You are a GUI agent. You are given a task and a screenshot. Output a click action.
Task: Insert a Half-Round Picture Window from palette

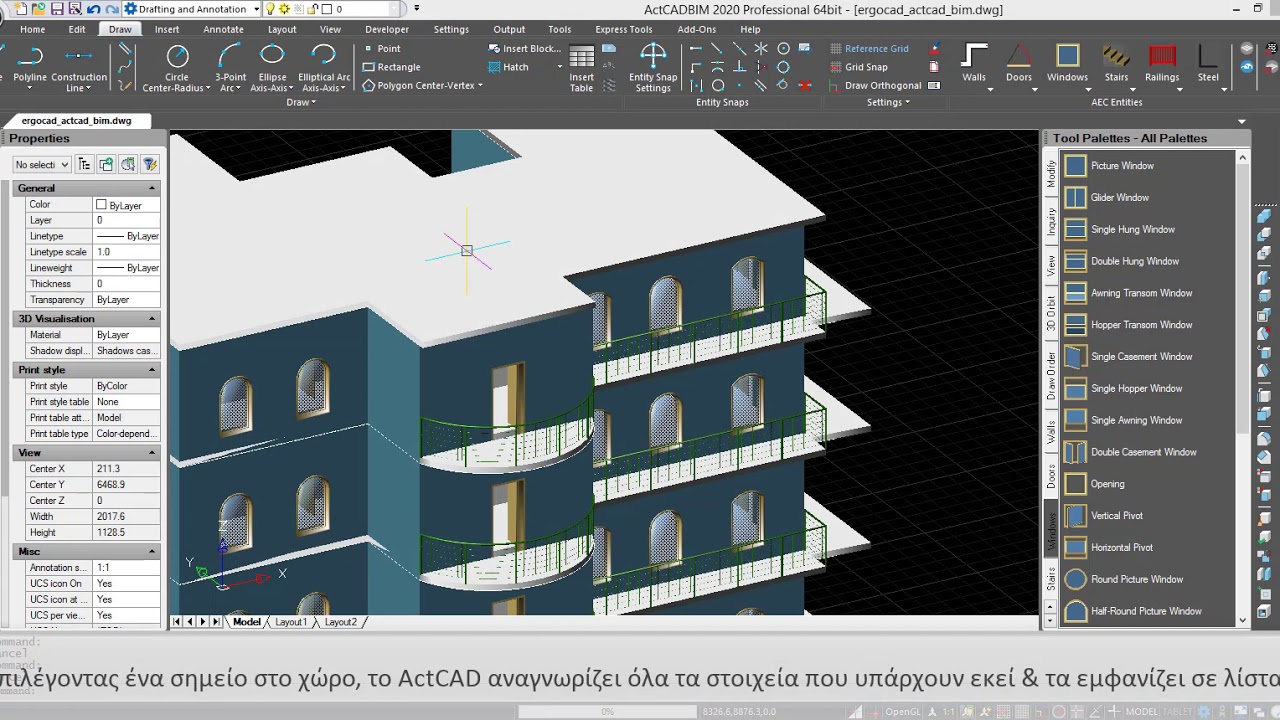pos(1146,611)
